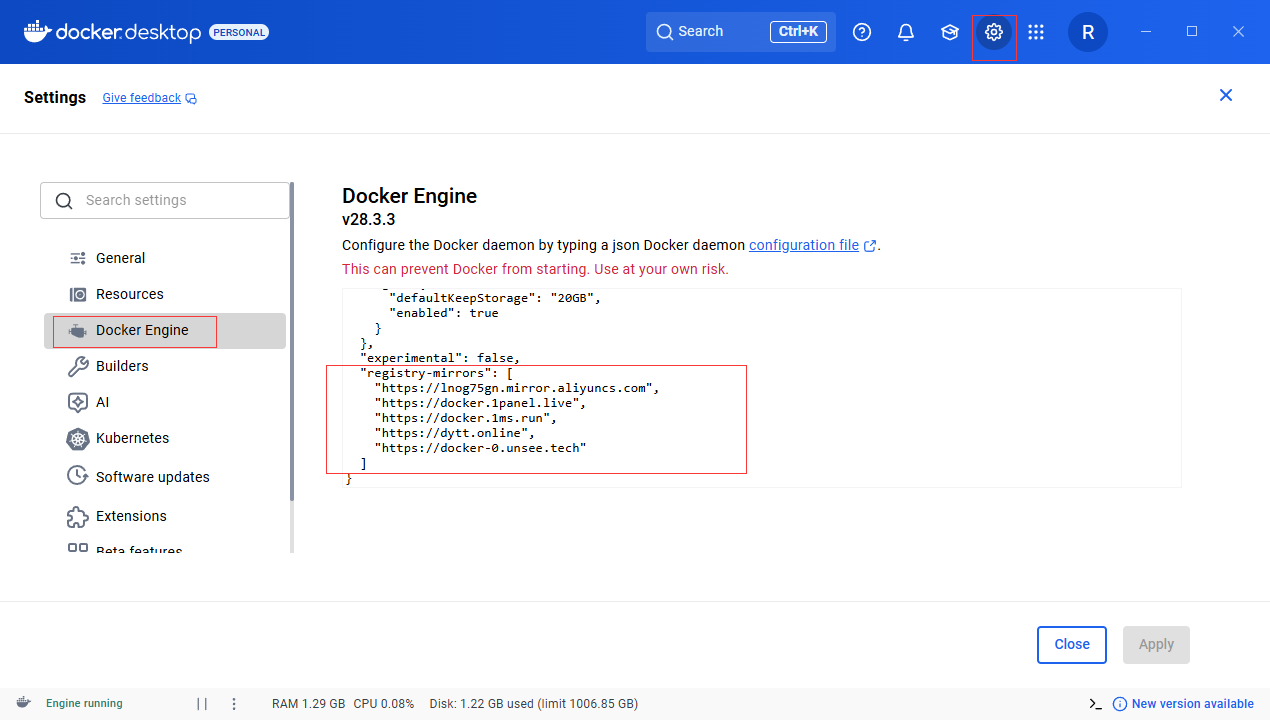Image resolution: width=1270 pixels, height=720 pixels.
Task: Click the lnog75gn.mirror.aliyuncs.com mirror line
Action: click(x=517, y=388)
